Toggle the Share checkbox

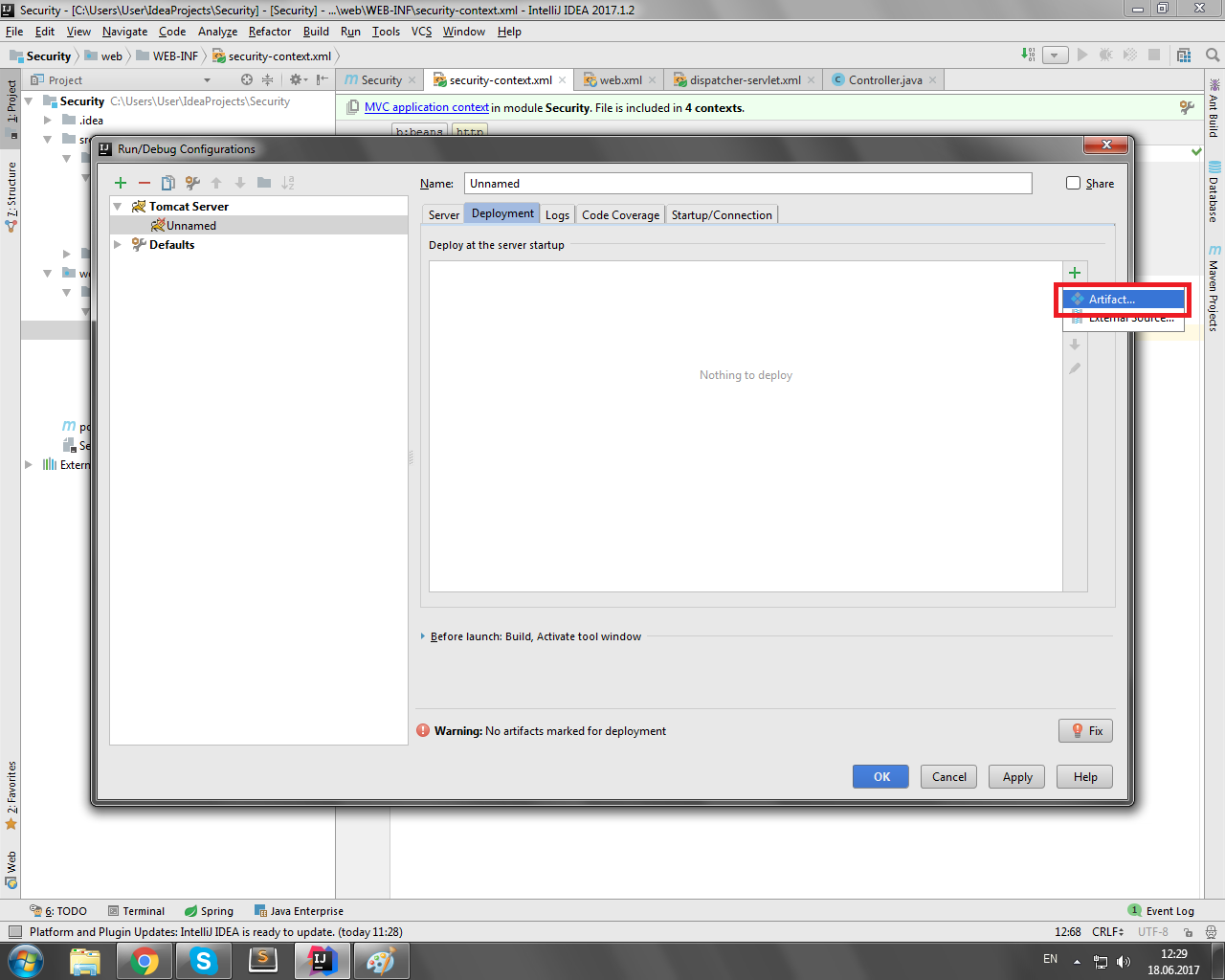pyautogui.click(x=1074, y=183)
